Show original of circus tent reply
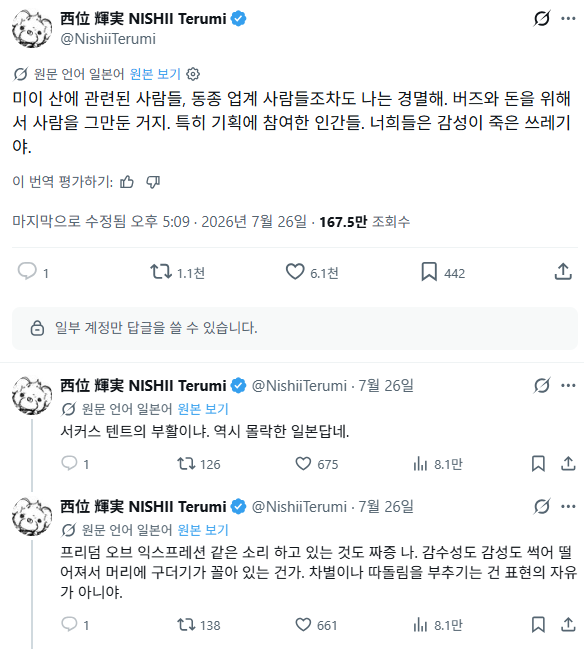This screenshot has height=649, width=584. (203, 409)
